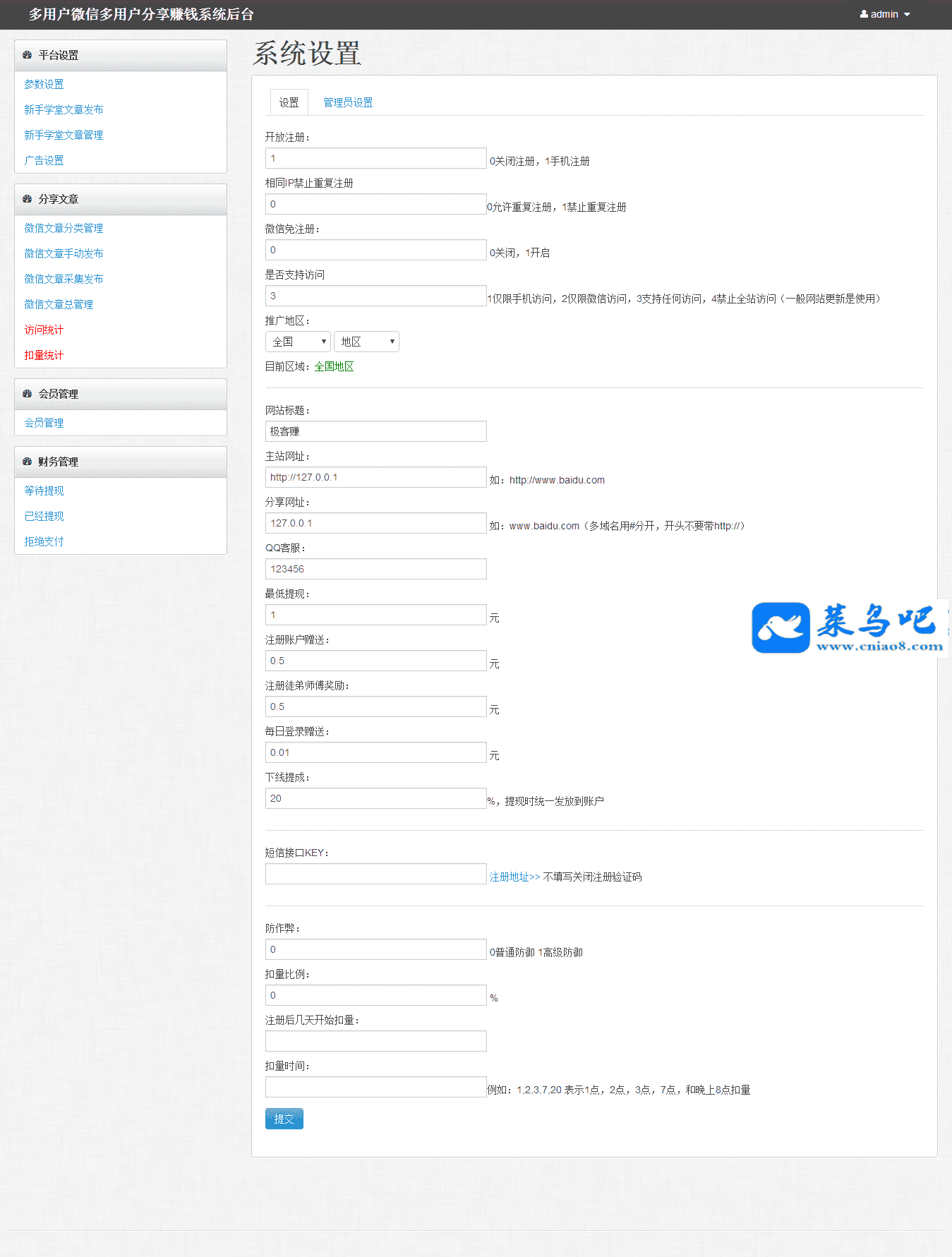The image size is (952, 1257).
Task: Click the 菜鸟吧 watermark logo
Action: [x=849, y=627]
